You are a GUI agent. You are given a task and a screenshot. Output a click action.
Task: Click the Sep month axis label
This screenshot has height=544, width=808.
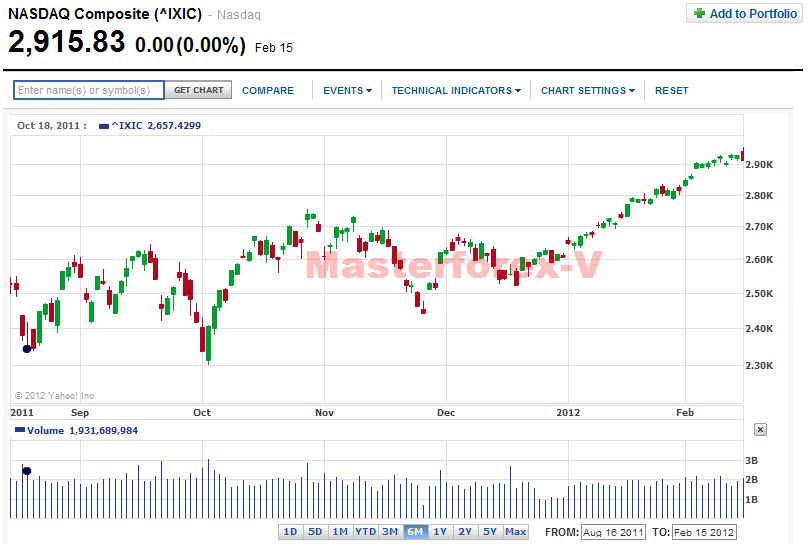[80, 413]
